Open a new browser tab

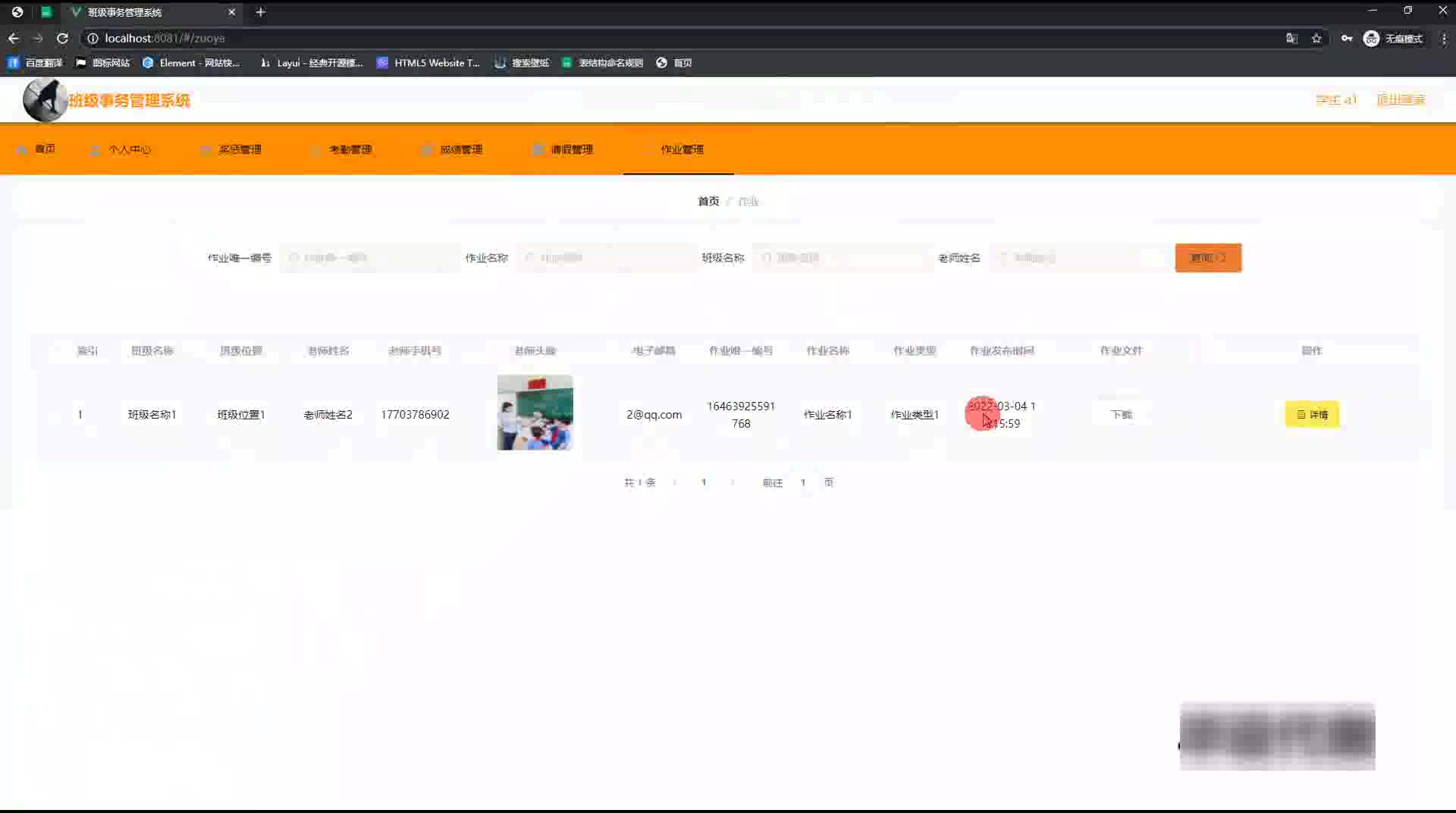point(261,12)
